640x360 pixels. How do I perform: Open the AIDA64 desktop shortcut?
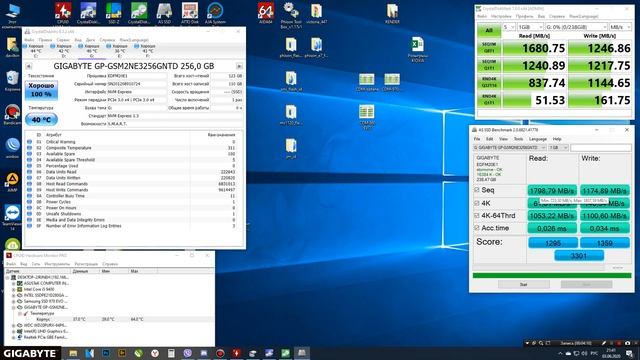[266, 12]
